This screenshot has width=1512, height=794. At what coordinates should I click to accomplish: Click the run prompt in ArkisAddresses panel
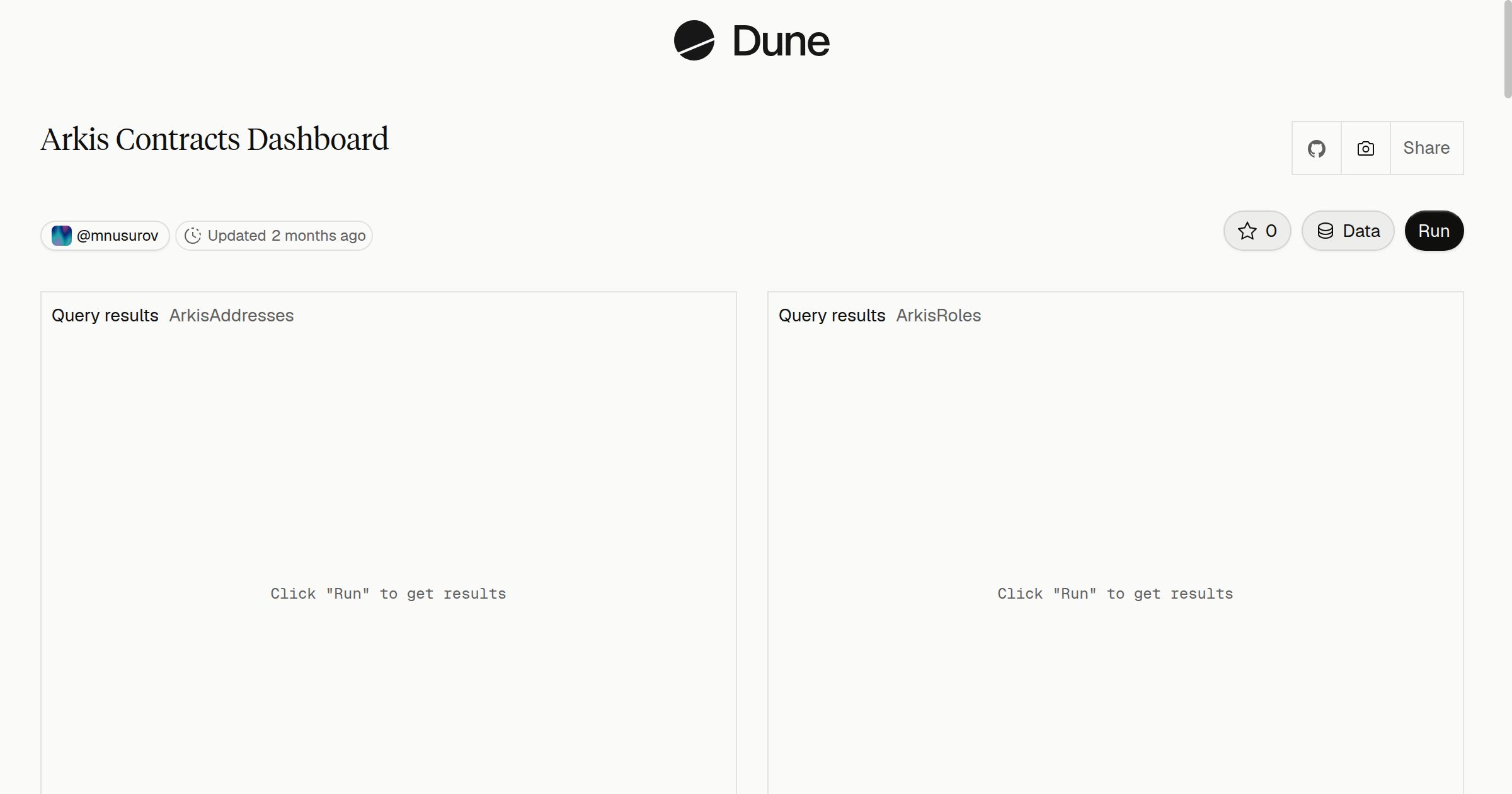(388, 594)
